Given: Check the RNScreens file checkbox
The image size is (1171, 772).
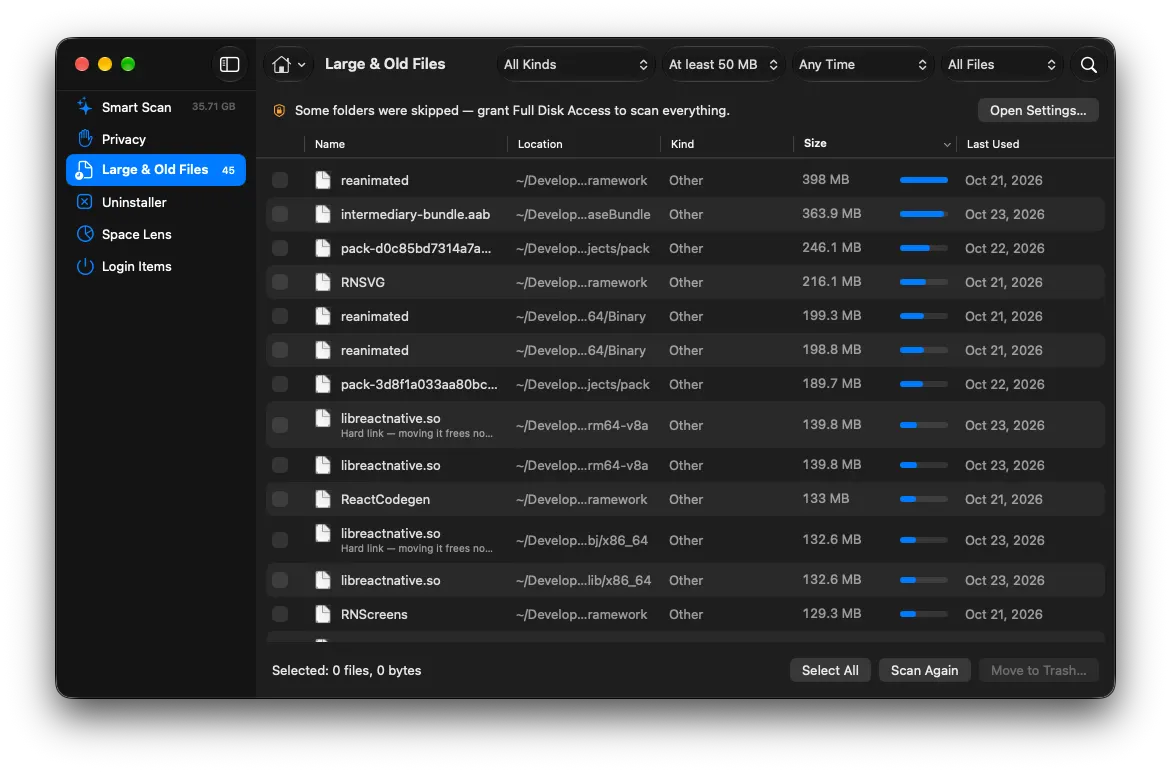Looking at the screenshot, I should (x=280, y=614).
